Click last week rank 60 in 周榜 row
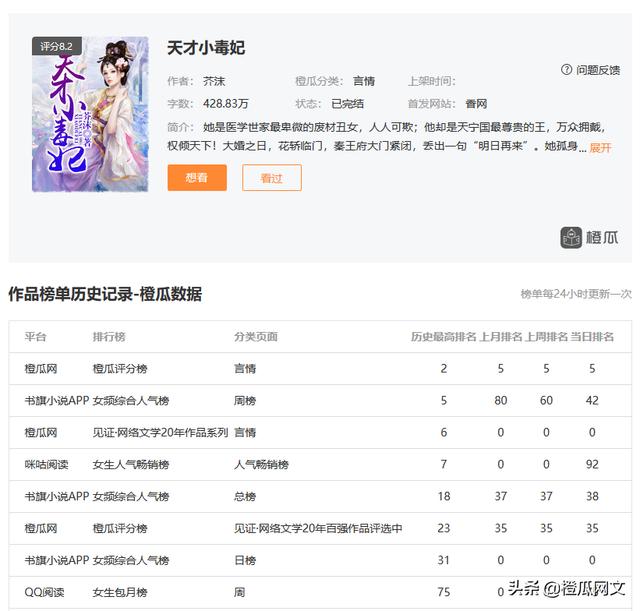Screen dimensions: 640x611 [x=546, y=400]
